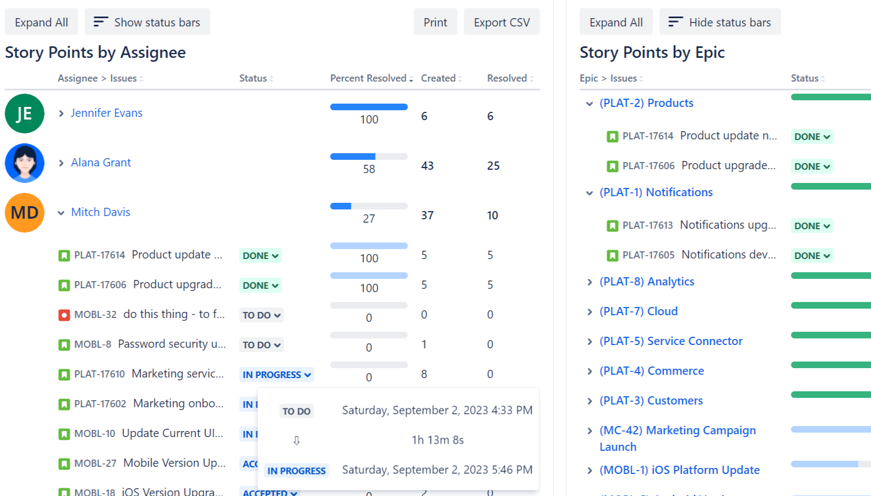Screen dimensions: 871x496
Task: Collapse the (PLAT-2) Products epic
Action: click(x=589, y=103)
